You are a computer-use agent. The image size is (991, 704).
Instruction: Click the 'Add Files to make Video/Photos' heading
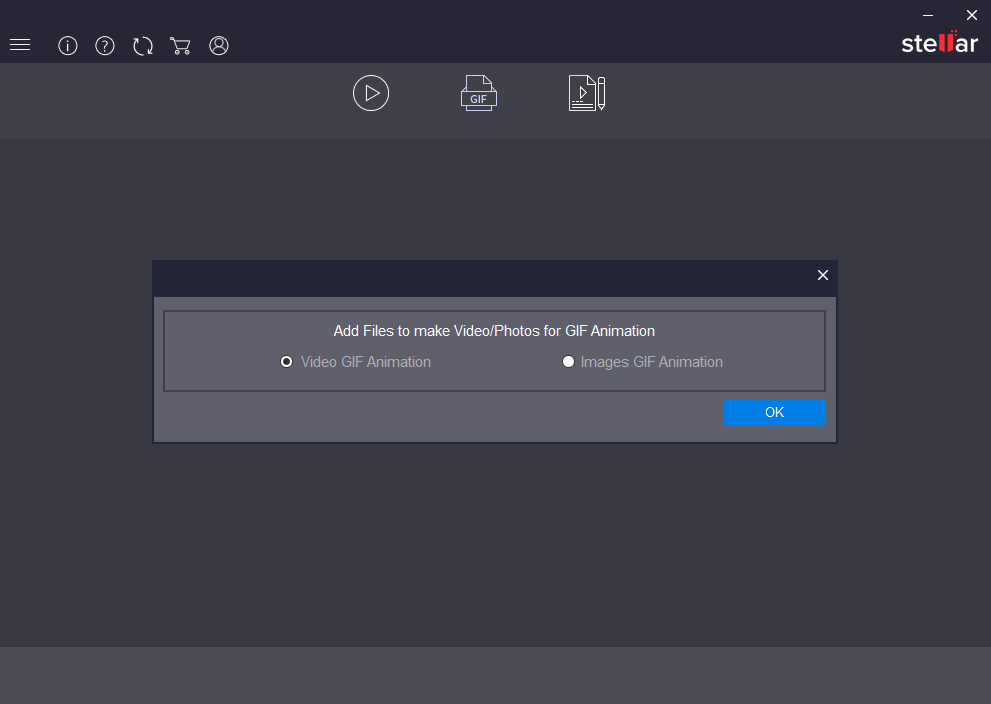[494, 331]
